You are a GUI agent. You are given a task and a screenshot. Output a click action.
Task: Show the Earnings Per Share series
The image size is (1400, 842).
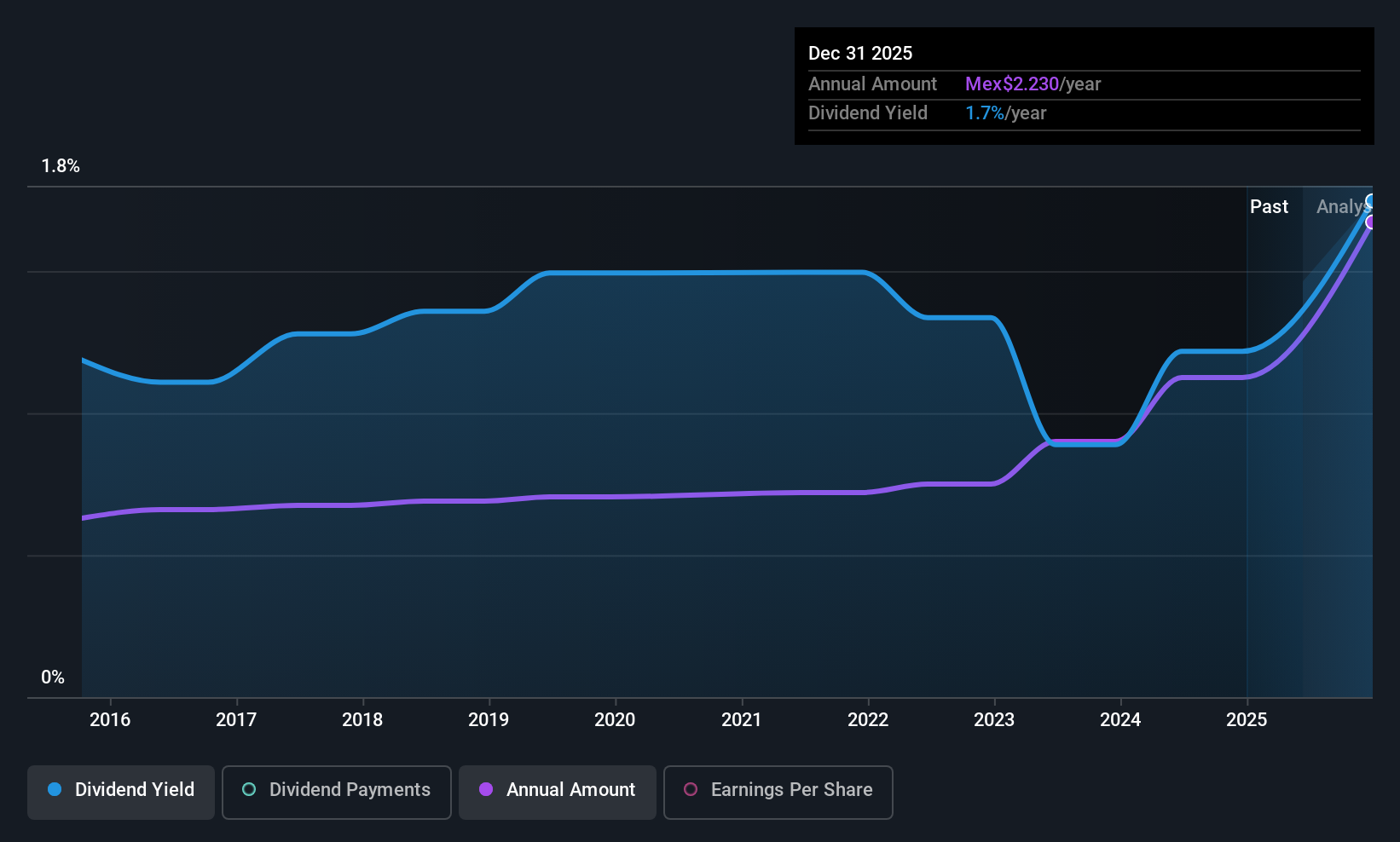click(778, 792)
